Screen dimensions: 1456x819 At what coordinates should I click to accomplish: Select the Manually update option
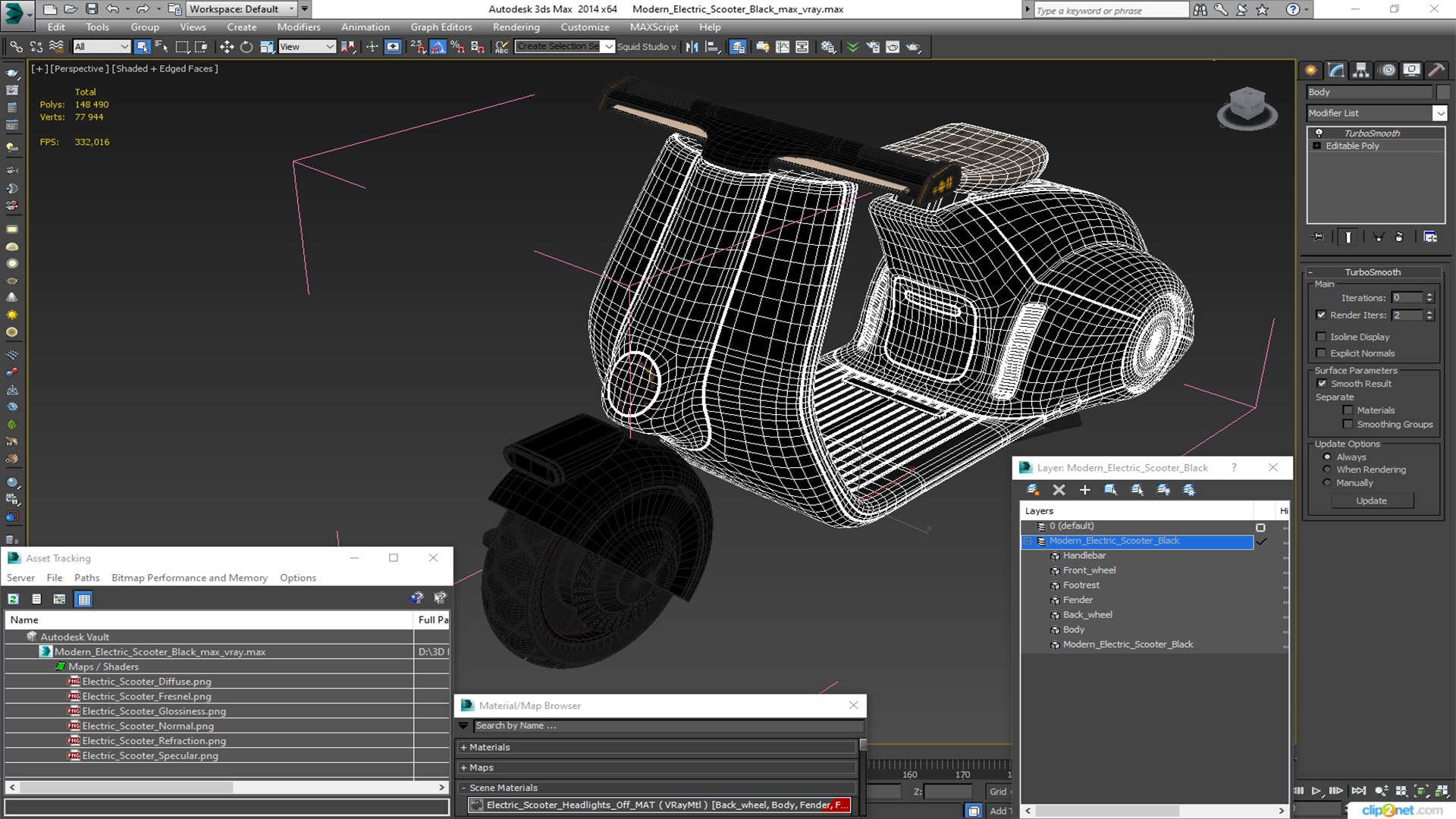pyautogui.click(x=1327, y=483)
